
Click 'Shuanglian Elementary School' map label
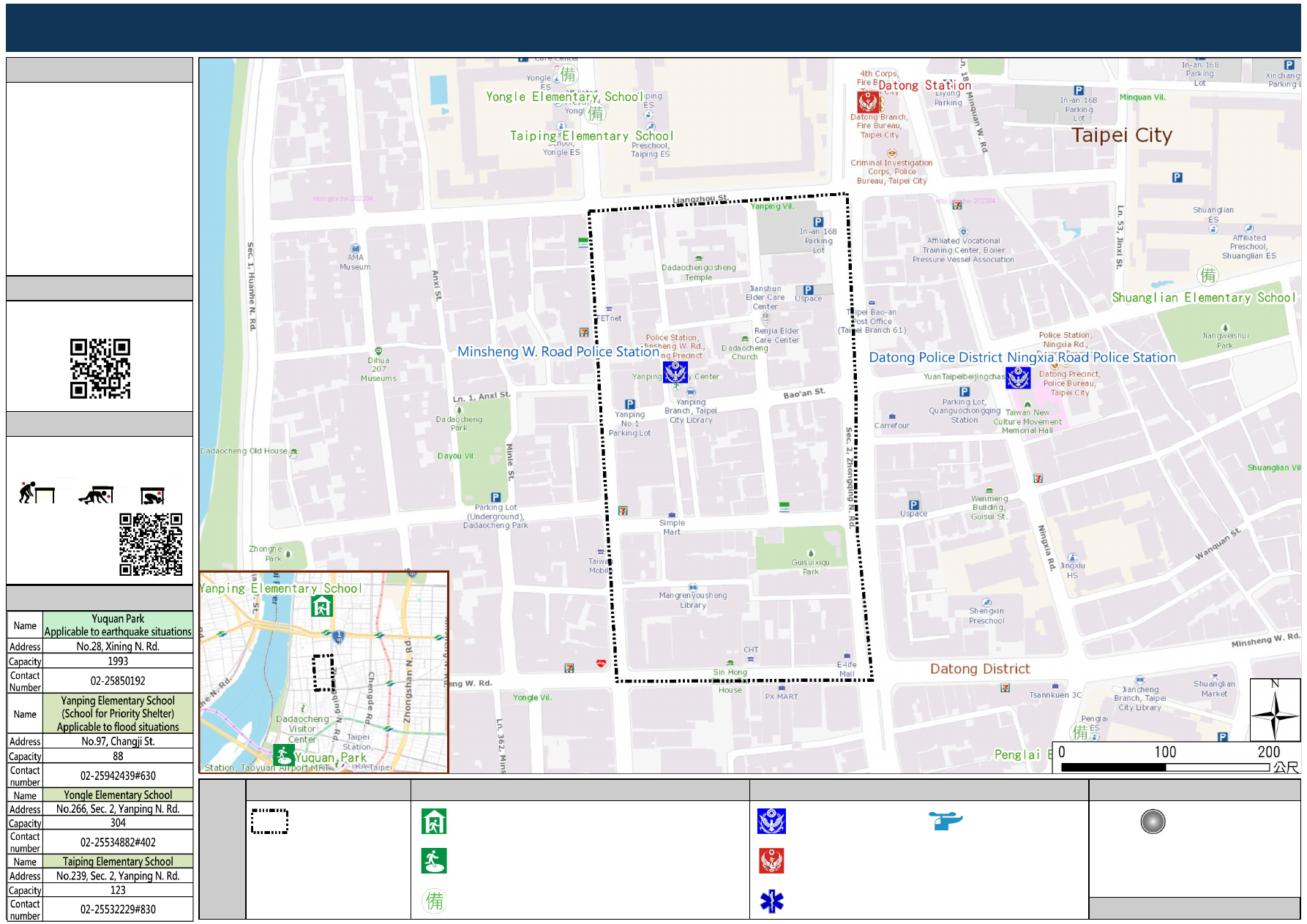[1204, 298]
